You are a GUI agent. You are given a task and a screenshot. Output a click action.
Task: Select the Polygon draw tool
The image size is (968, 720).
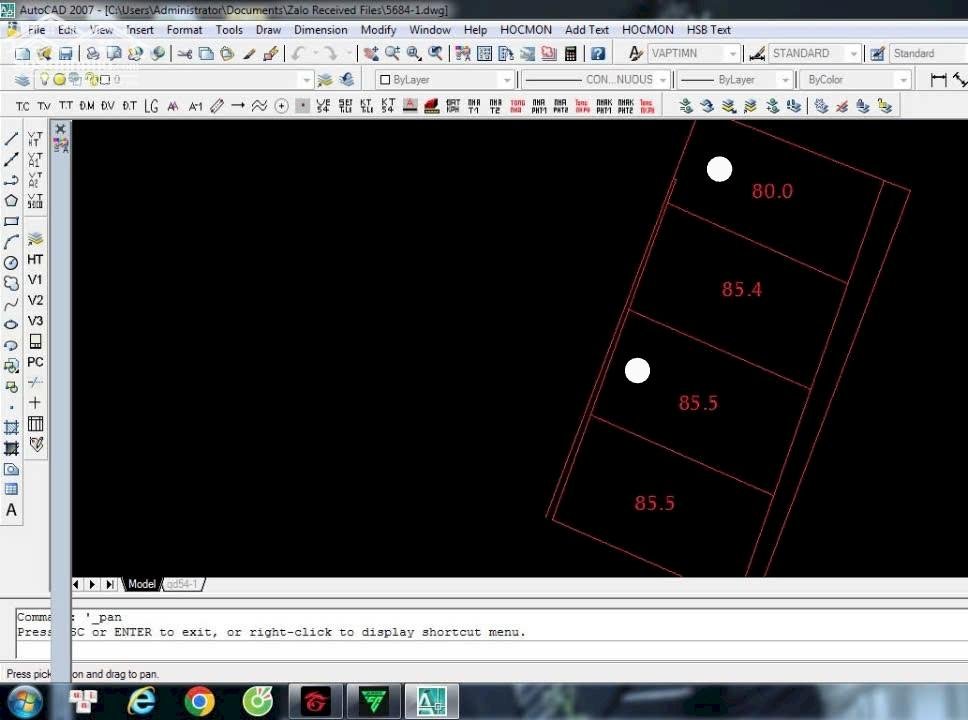12,200
